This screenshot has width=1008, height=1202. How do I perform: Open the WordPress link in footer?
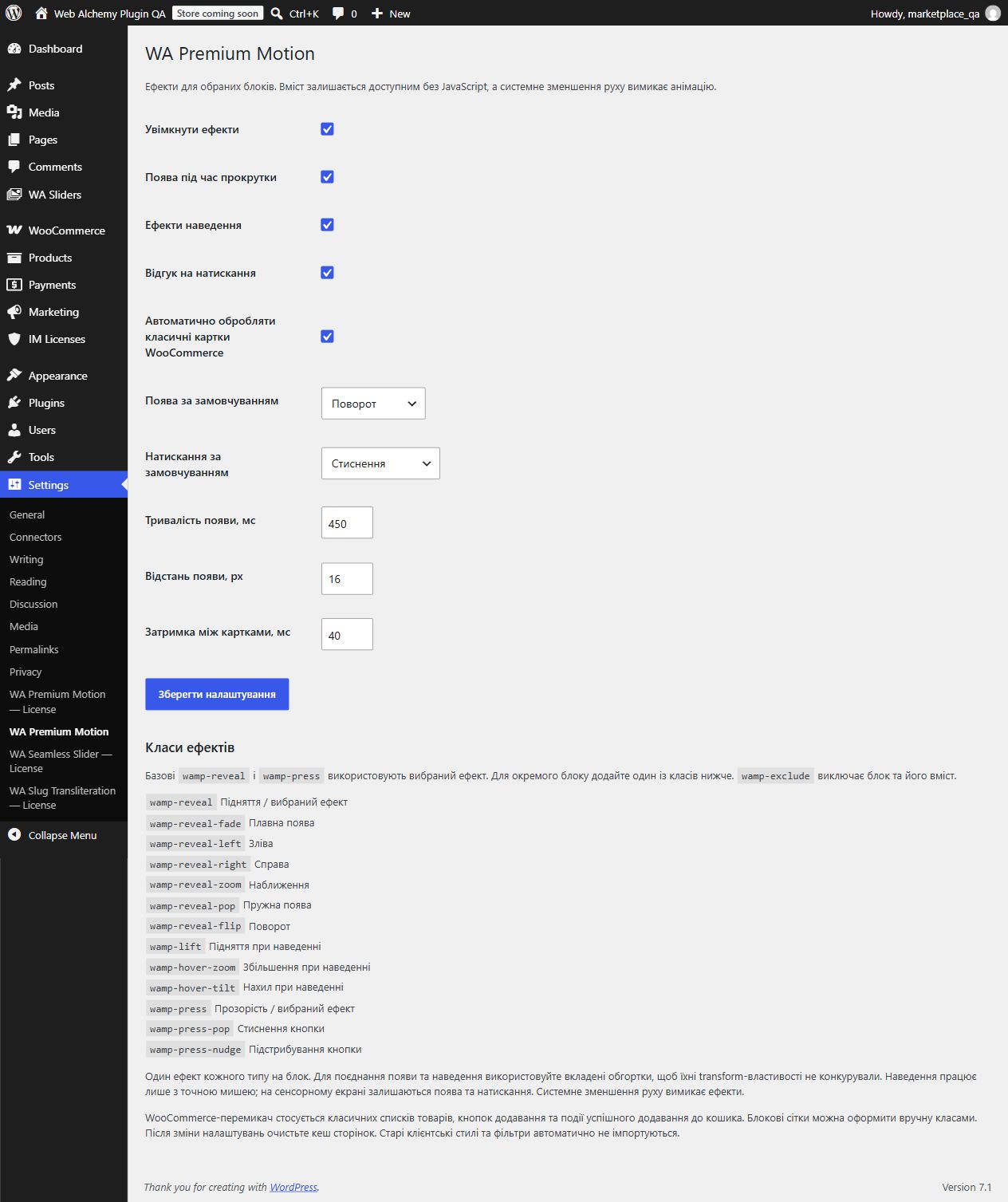tap(293, 1187)
